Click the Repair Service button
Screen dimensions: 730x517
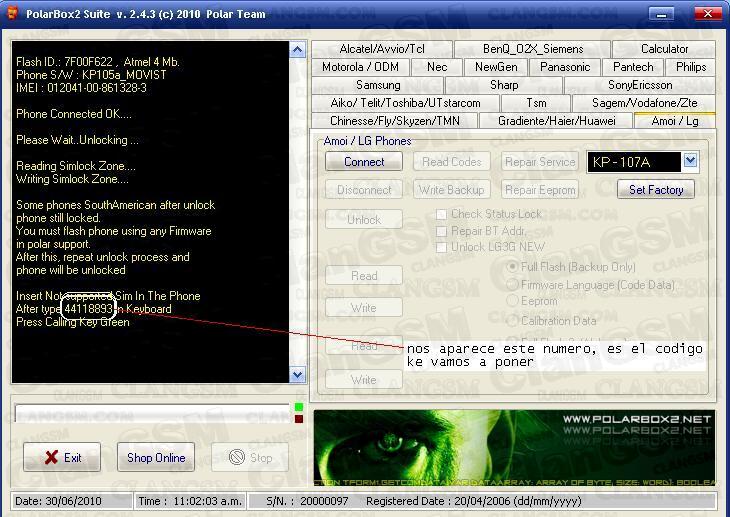pyautogui.click(x=540, y=162)
